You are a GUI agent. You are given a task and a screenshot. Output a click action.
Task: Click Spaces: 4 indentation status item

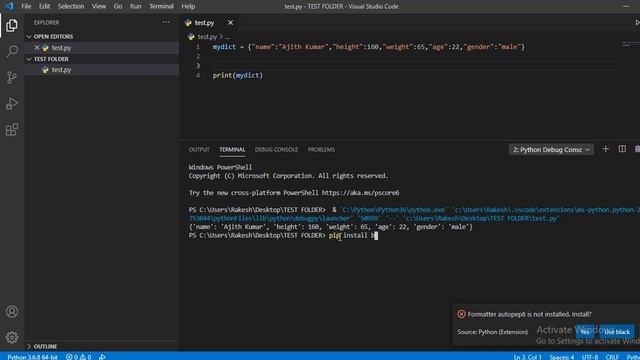562,357
